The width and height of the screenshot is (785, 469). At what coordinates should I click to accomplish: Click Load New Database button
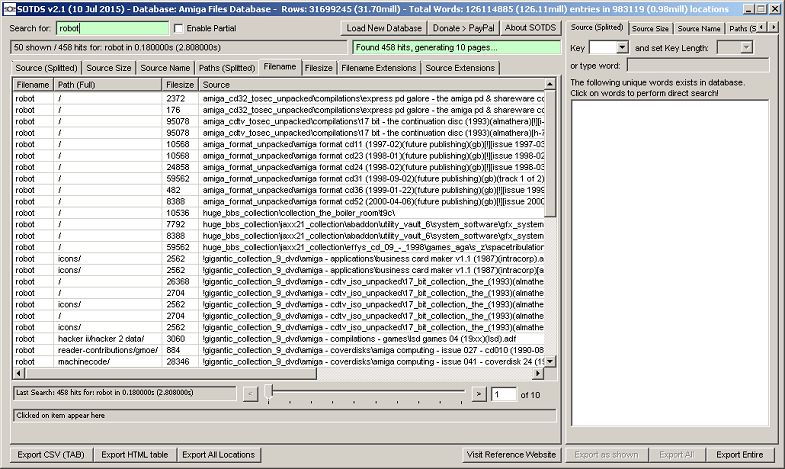pyautogui.click(x=384, y=28)
